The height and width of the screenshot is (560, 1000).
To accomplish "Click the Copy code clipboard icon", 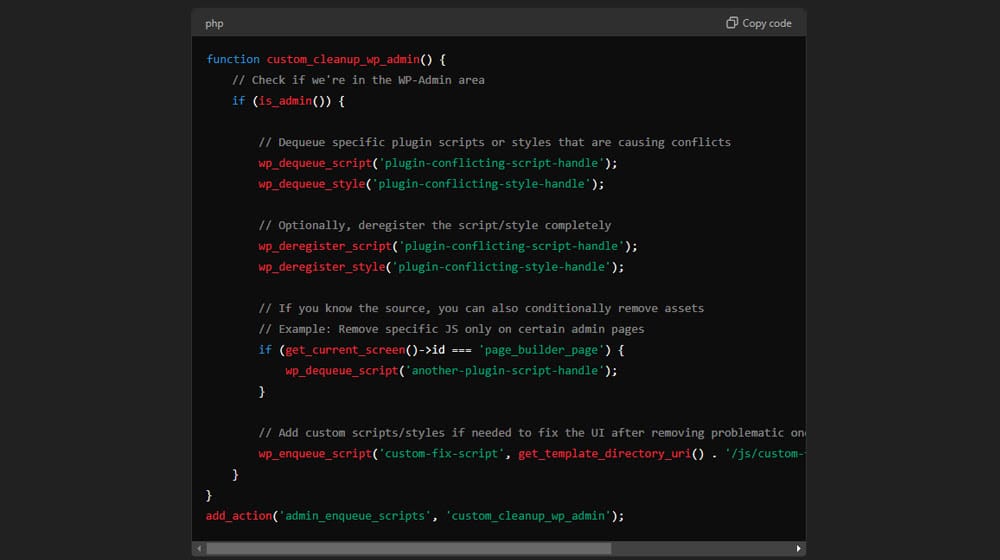I will 732,23.
